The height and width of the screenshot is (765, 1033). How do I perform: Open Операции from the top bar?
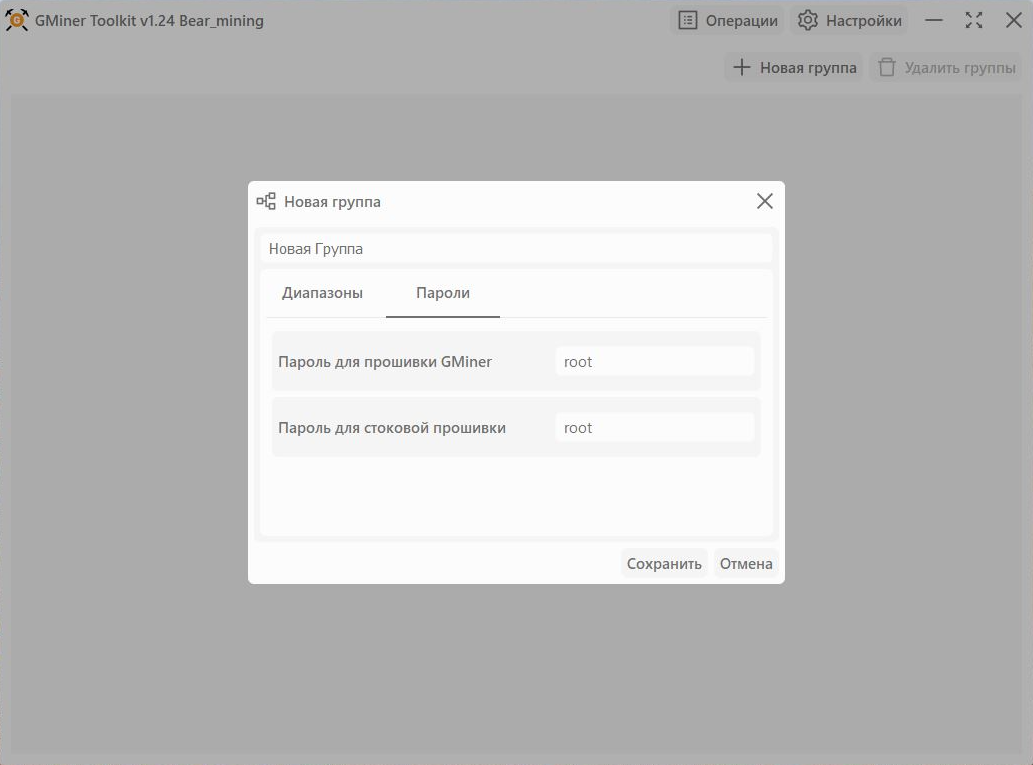tap(727, 20)
